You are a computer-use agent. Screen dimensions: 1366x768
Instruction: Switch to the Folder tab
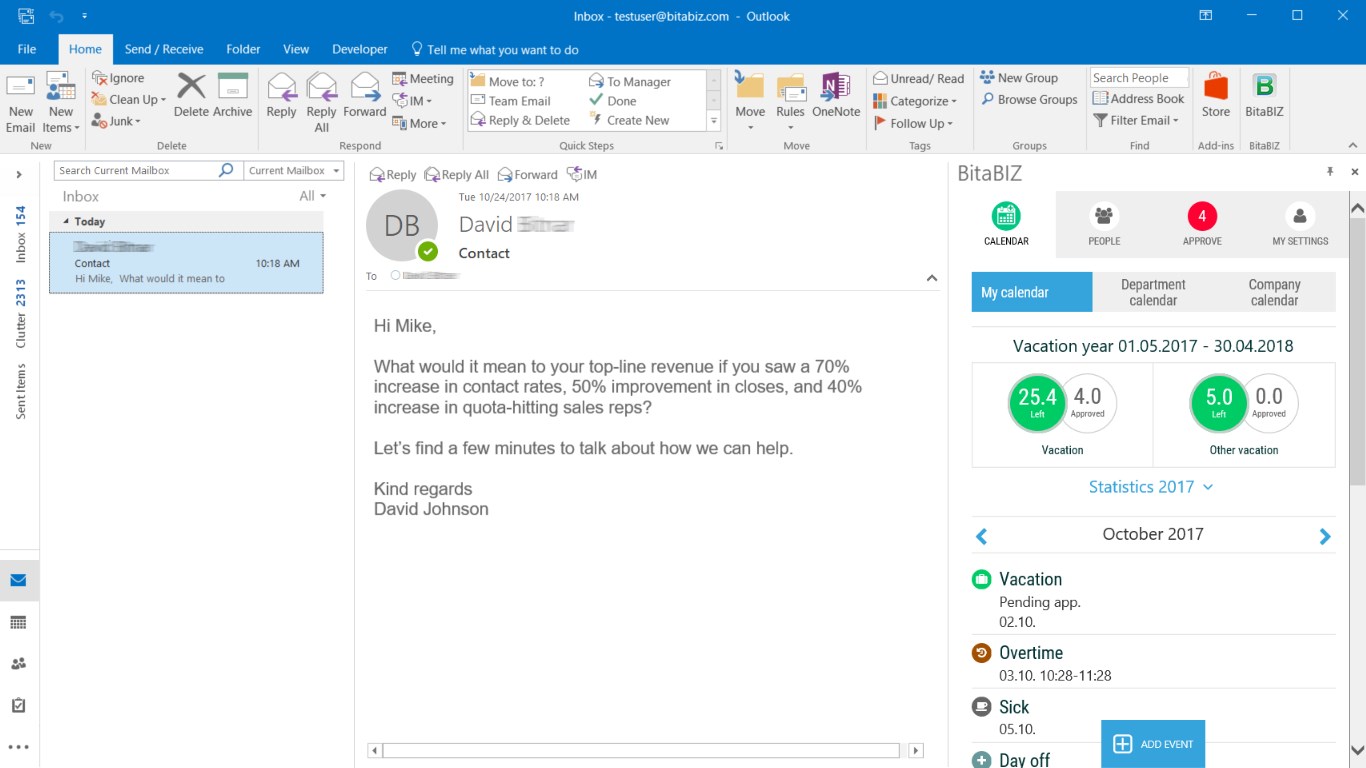tap(243, 49)
